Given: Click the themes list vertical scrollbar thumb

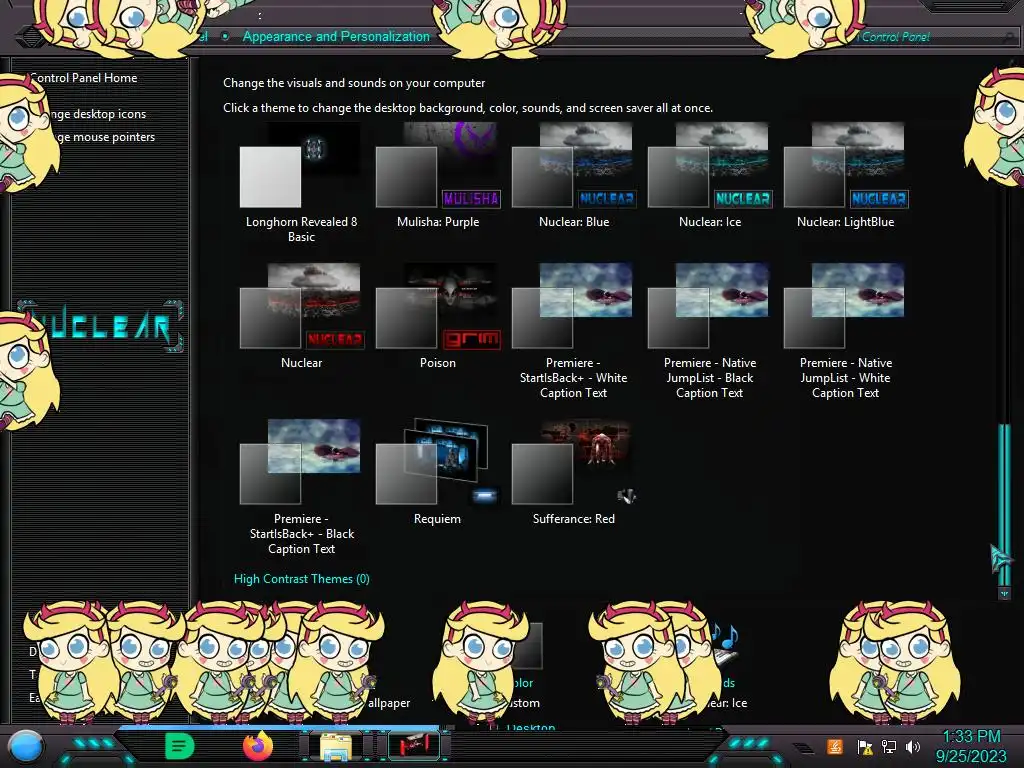Looking at the screenshot, I should 1004,503.
